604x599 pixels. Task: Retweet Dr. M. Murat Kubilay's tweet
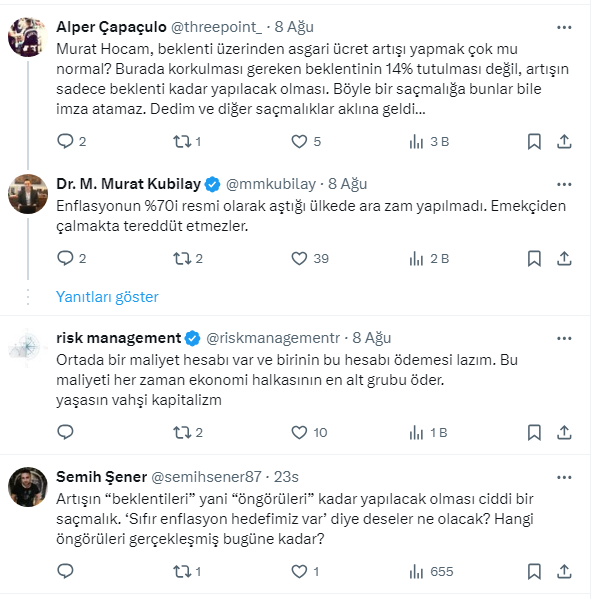pos(181,258)
